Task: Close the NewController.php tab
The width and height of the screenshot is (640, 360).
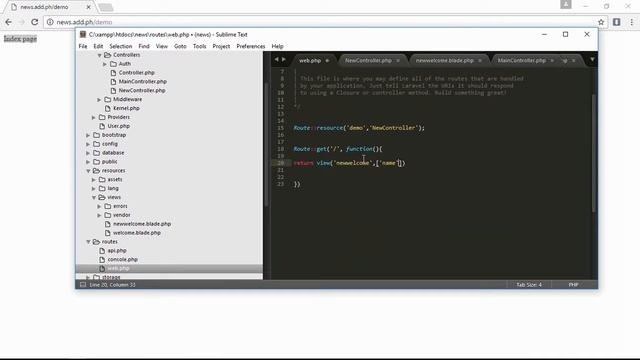Action: [x=398, y=60]
